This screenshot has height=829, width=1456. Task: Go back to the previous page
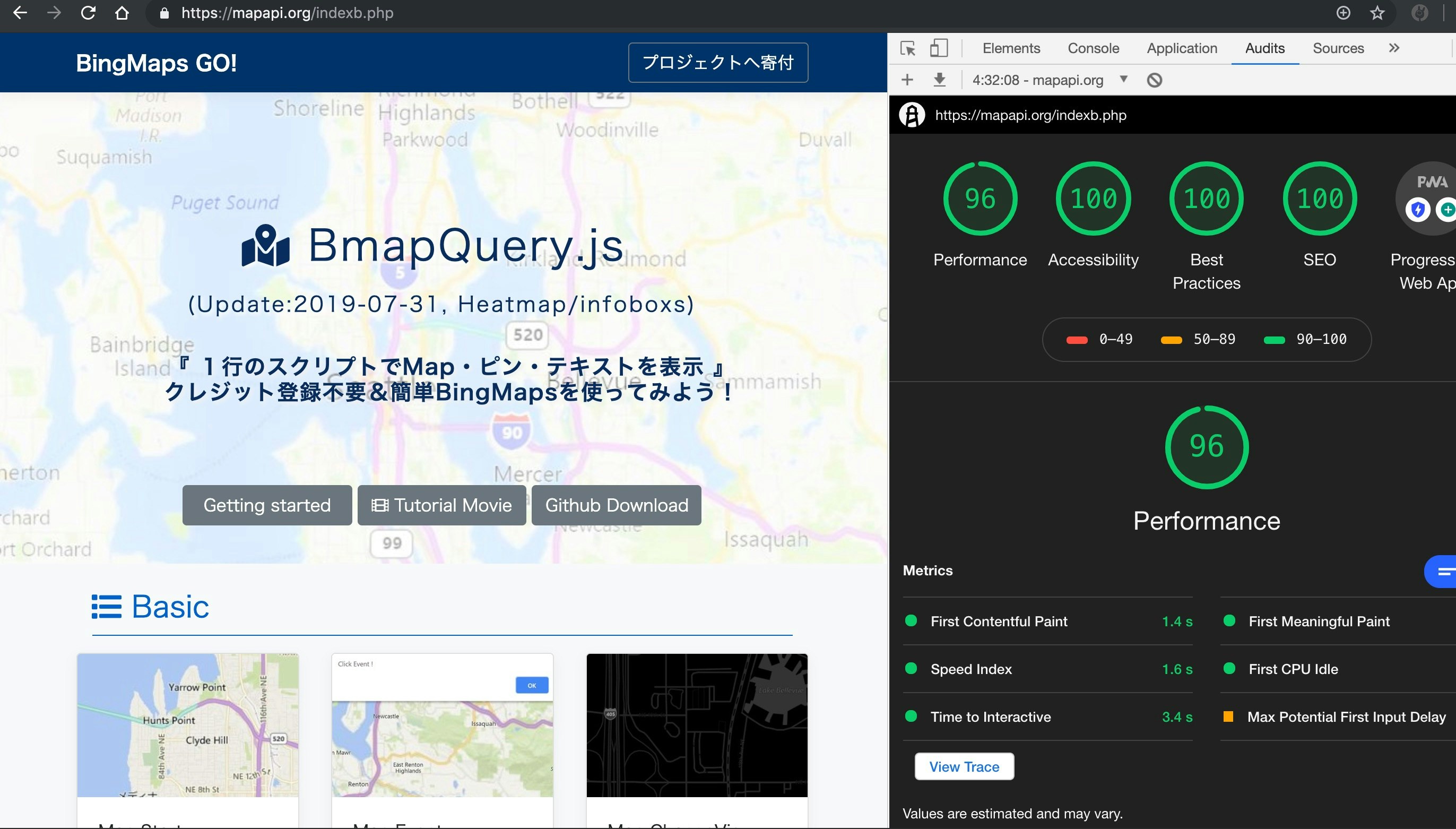(20, 13)
